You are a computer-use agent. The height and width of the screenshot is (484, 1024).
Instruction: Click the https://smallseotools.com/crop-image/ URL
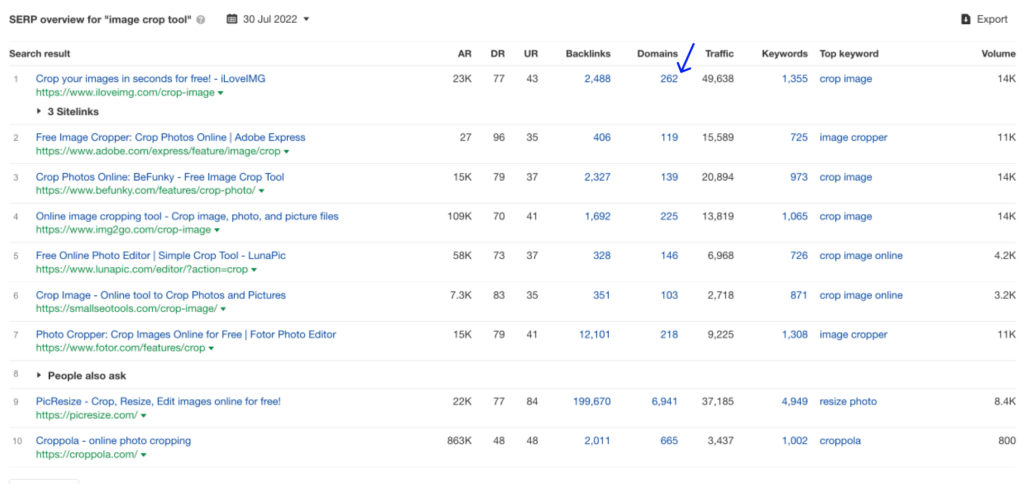tap(127, 308)
